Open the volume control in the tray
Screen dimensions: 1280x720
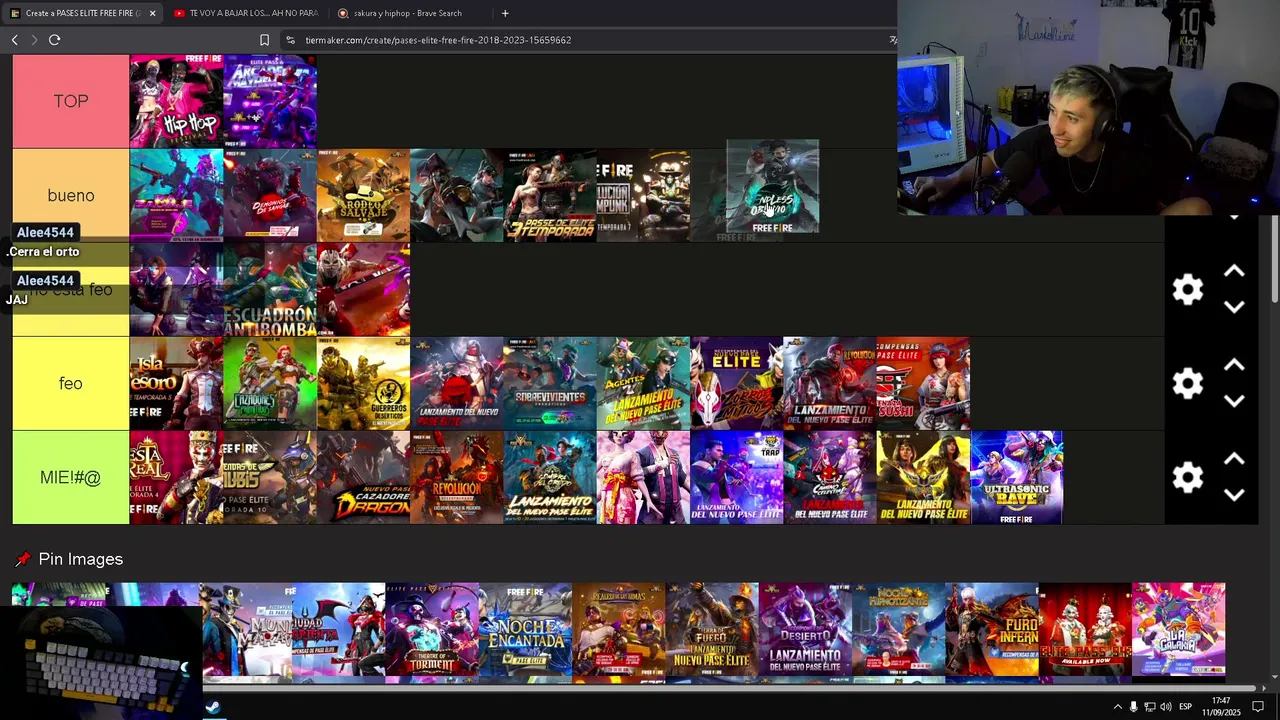[x=1165, y=707]
